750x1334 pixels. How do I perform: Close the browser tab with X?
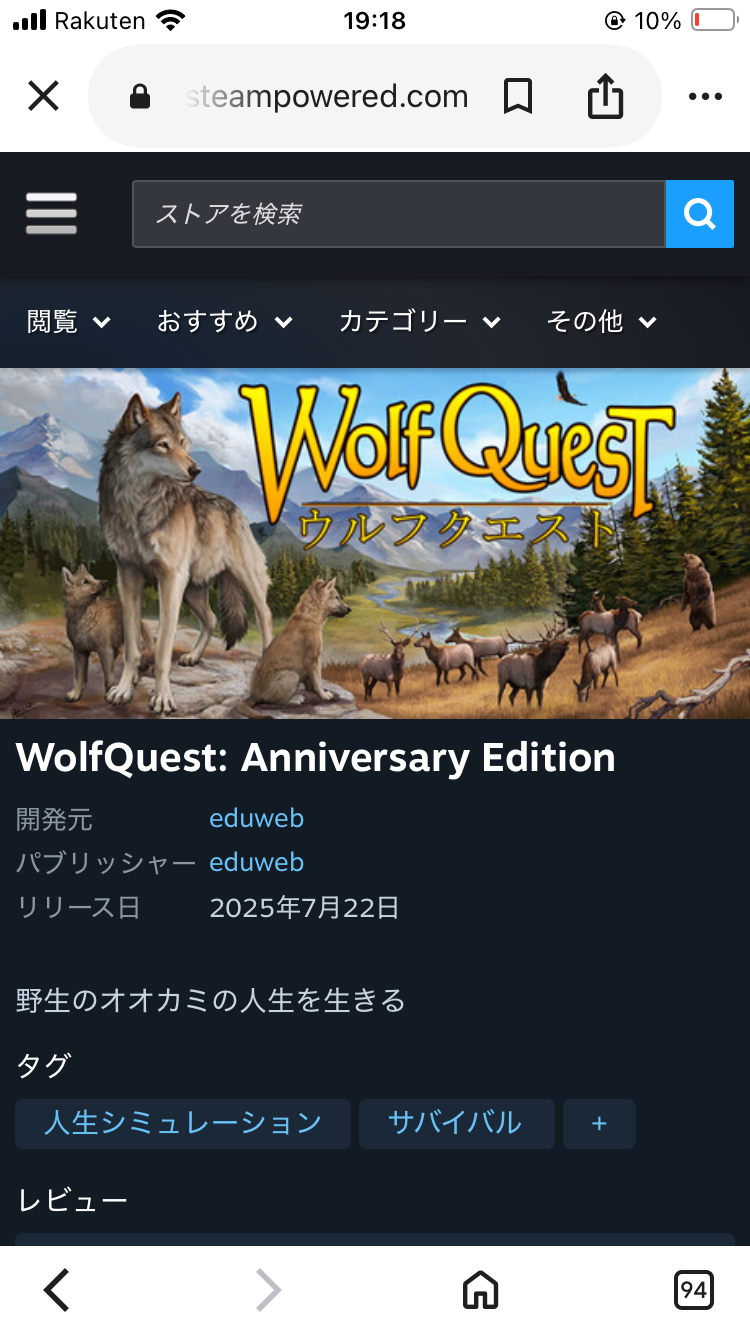[43, 97]
